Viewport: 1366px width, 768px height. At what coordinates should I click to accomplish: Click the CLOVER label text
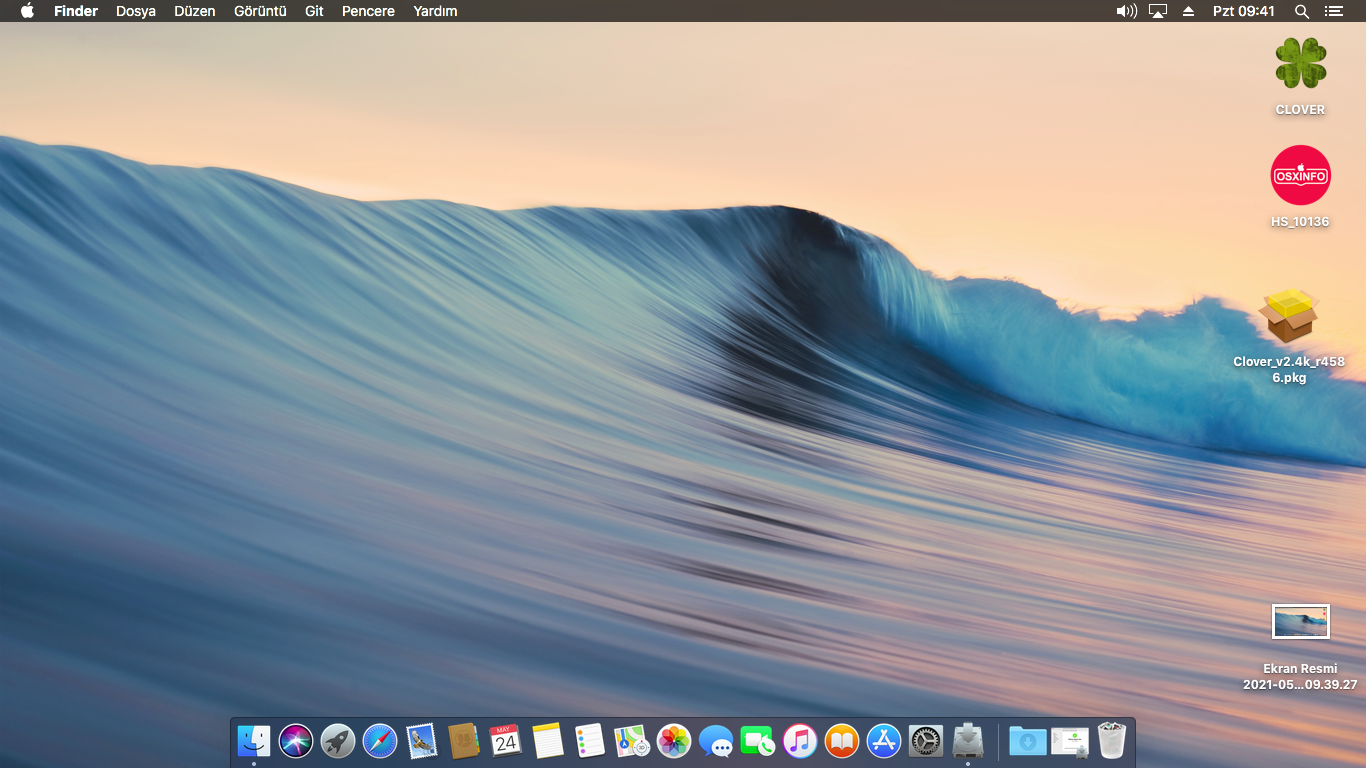(x=1300, y=110)
